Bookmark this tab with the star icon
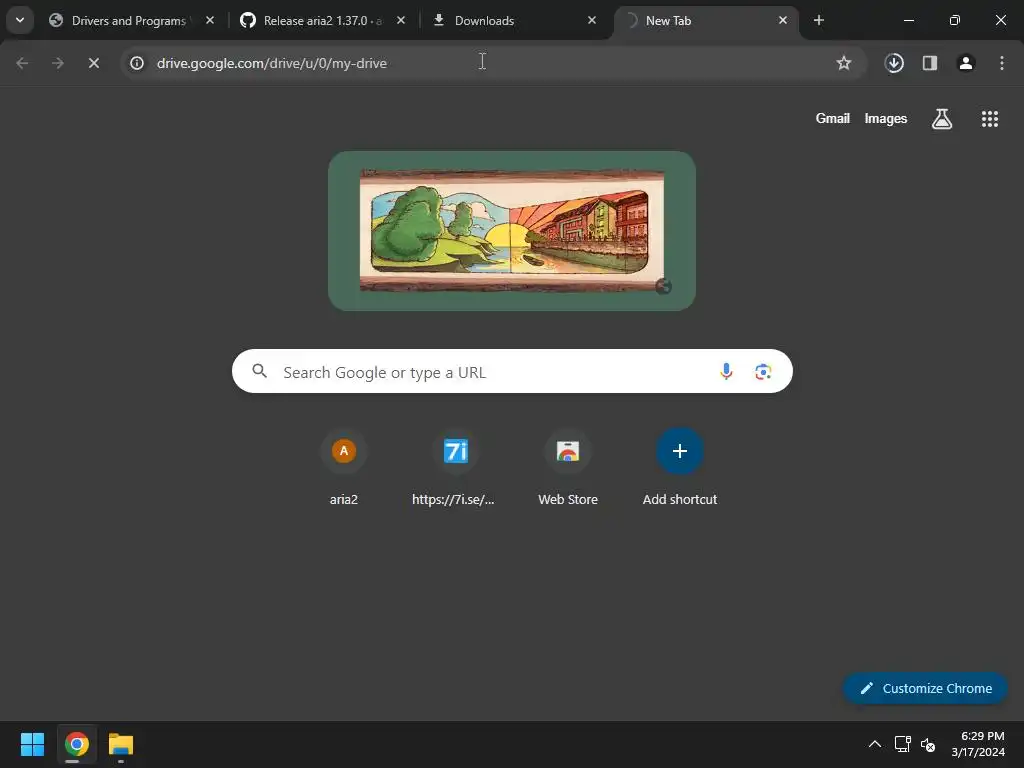 [844, 63]
